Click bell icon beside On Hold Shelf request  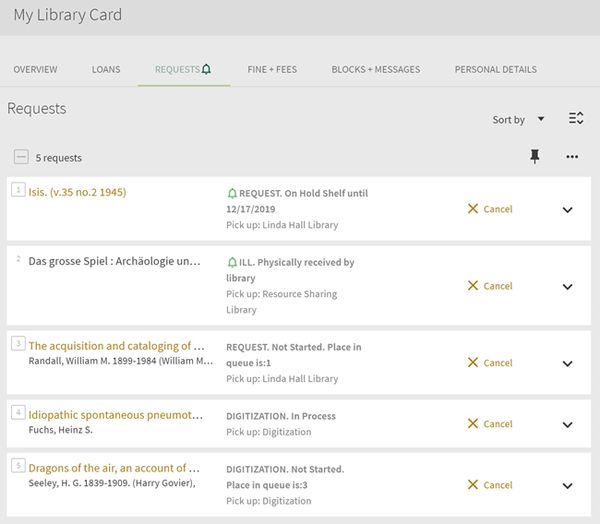(233, 193)
